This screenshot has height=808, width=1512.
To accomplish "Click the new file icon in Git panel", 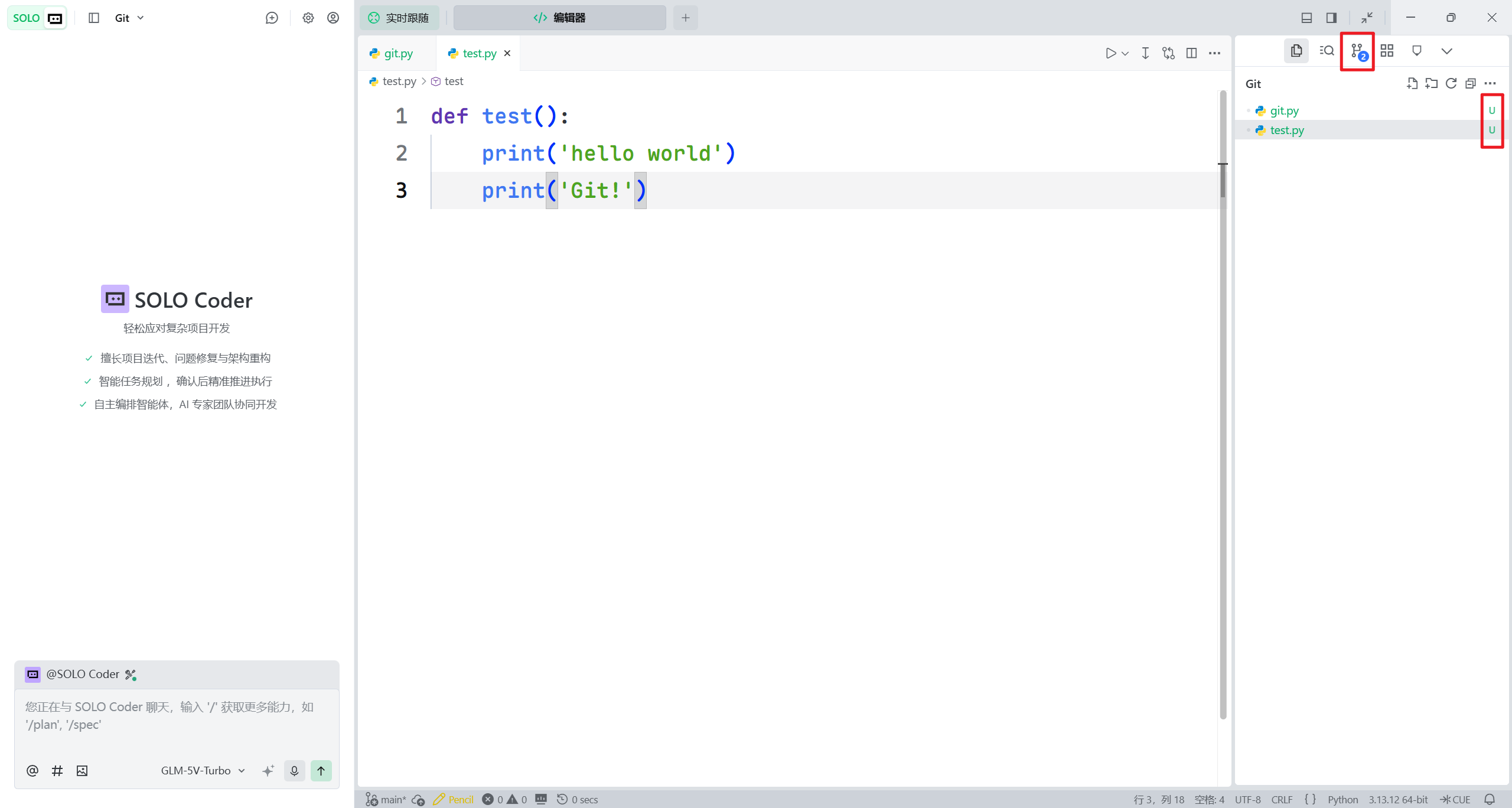I will [1412, 84].
